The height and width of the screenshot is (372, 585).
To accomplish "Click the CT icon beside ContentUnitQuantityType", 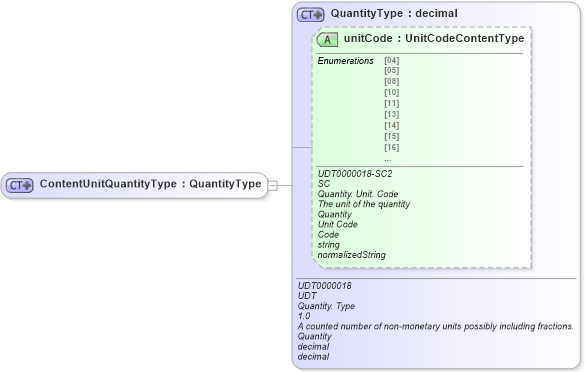I will (20, 185).
